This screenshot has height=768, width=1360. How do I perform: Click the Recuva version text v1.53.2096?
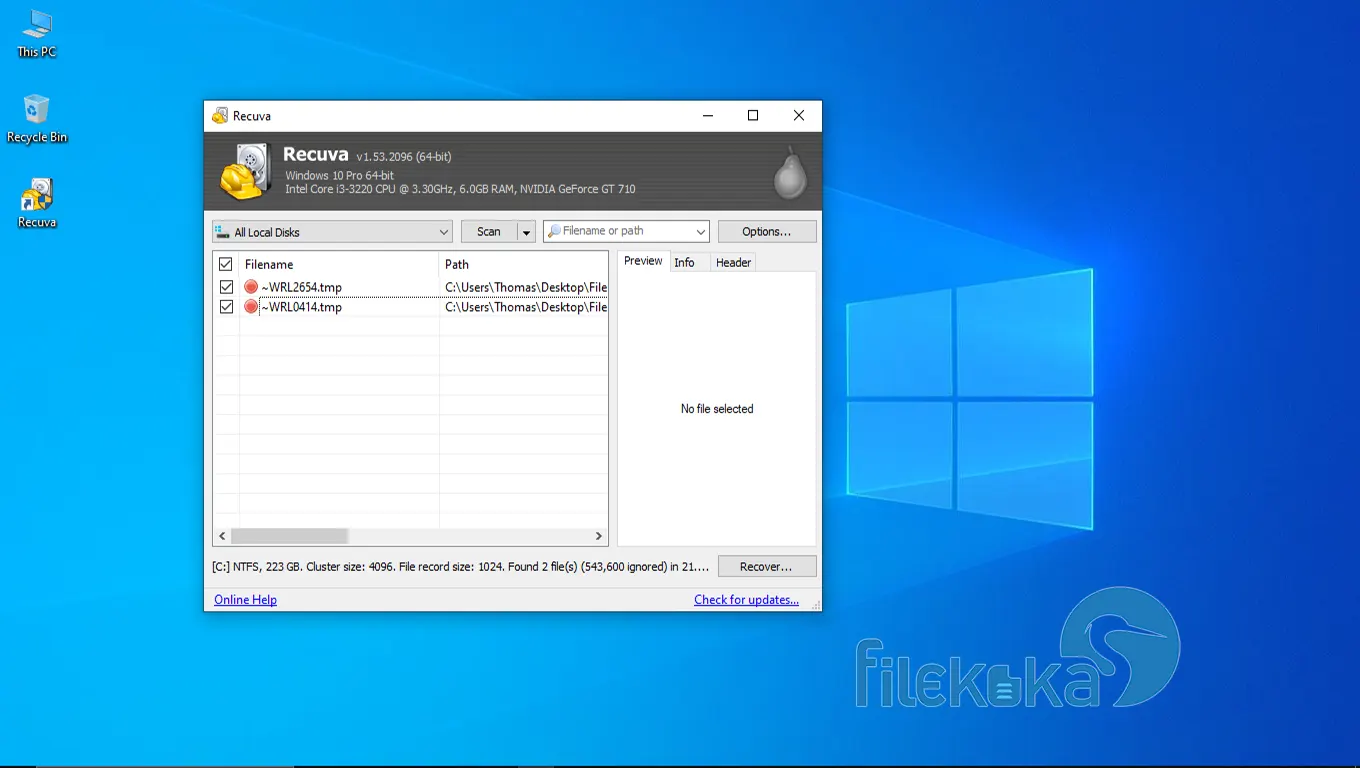404,157
